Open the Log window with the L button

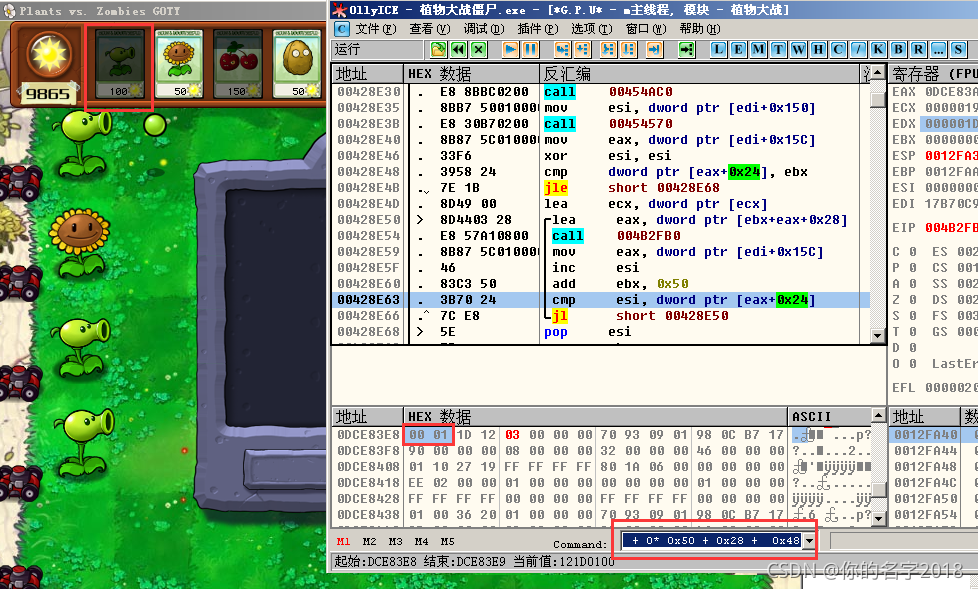point(719,49)
